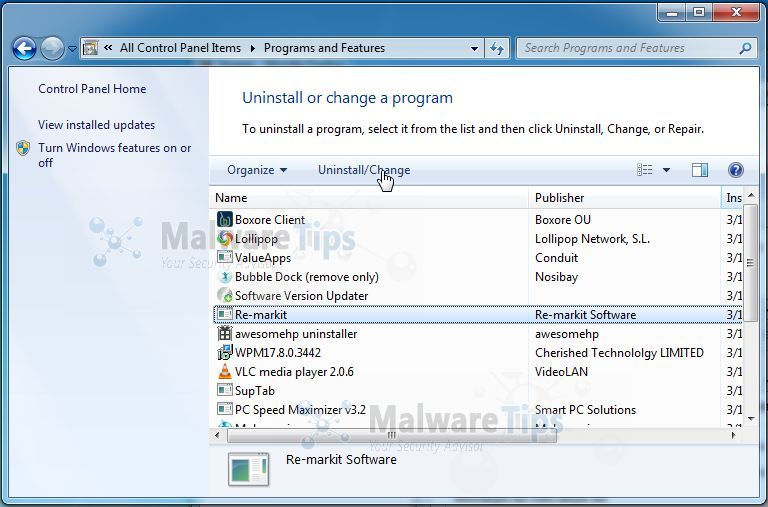Screen dimensions: 768x507
Task: Open the Organize menu
Action: pyautogui.click(x=257, y=170)
